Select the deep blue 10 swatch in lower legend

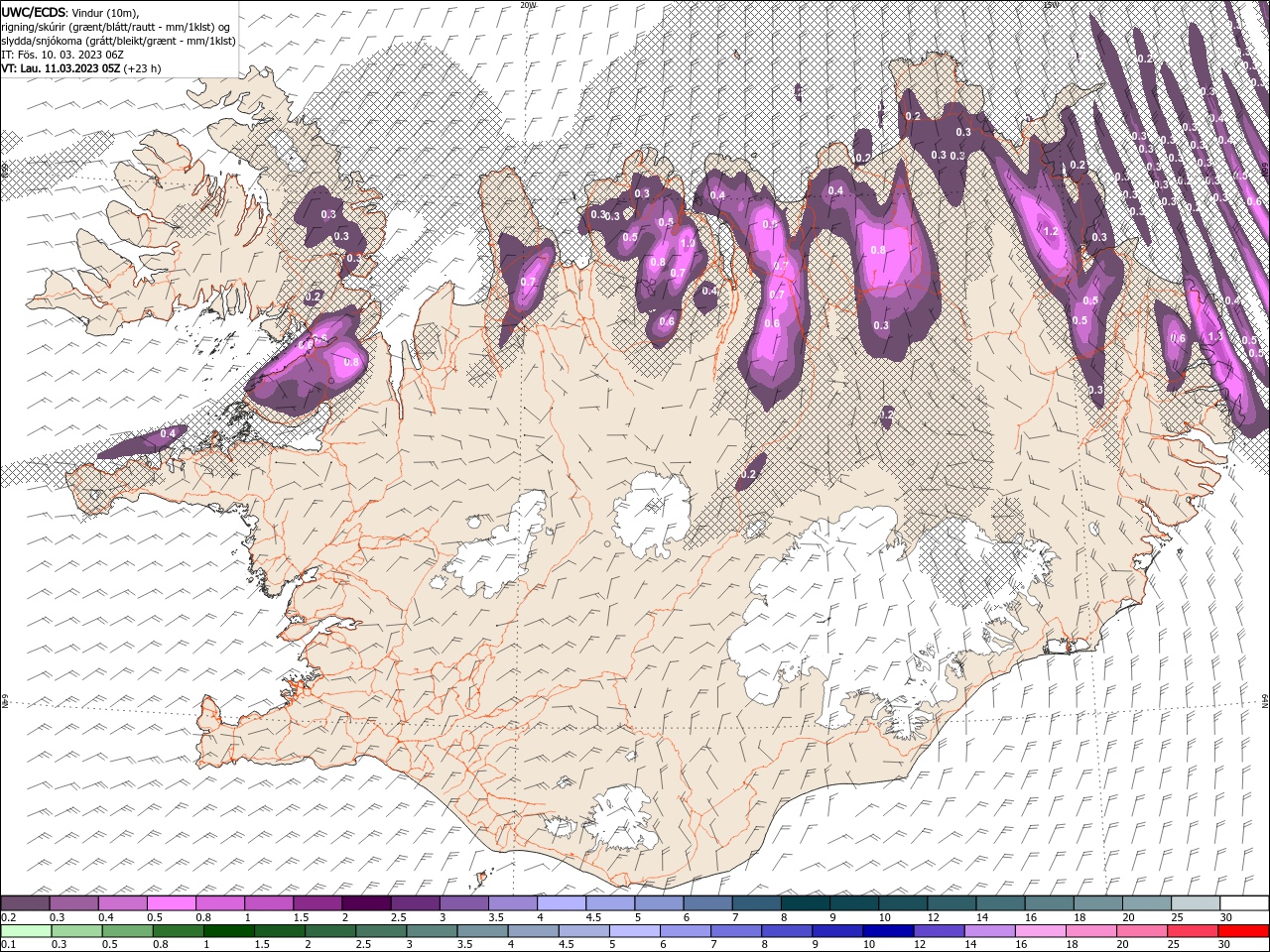coord(888,931)
